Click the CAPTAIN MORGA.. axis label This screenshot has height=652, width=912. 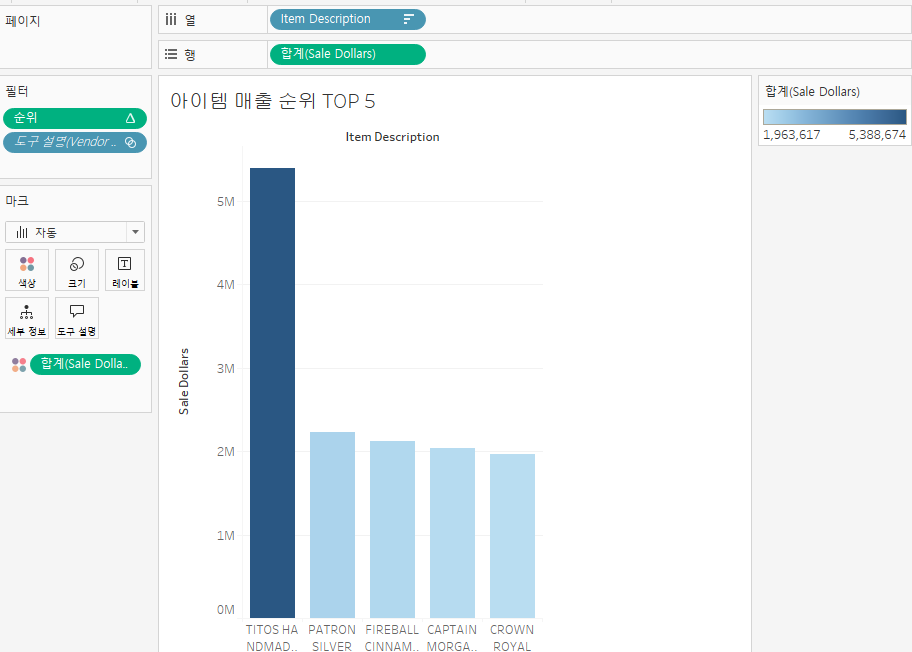(452, 637)
